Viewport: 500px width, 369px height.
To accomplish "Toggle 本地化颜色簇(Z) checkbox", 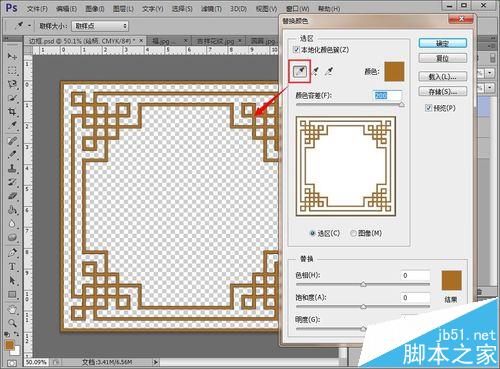I will (296, 50).
